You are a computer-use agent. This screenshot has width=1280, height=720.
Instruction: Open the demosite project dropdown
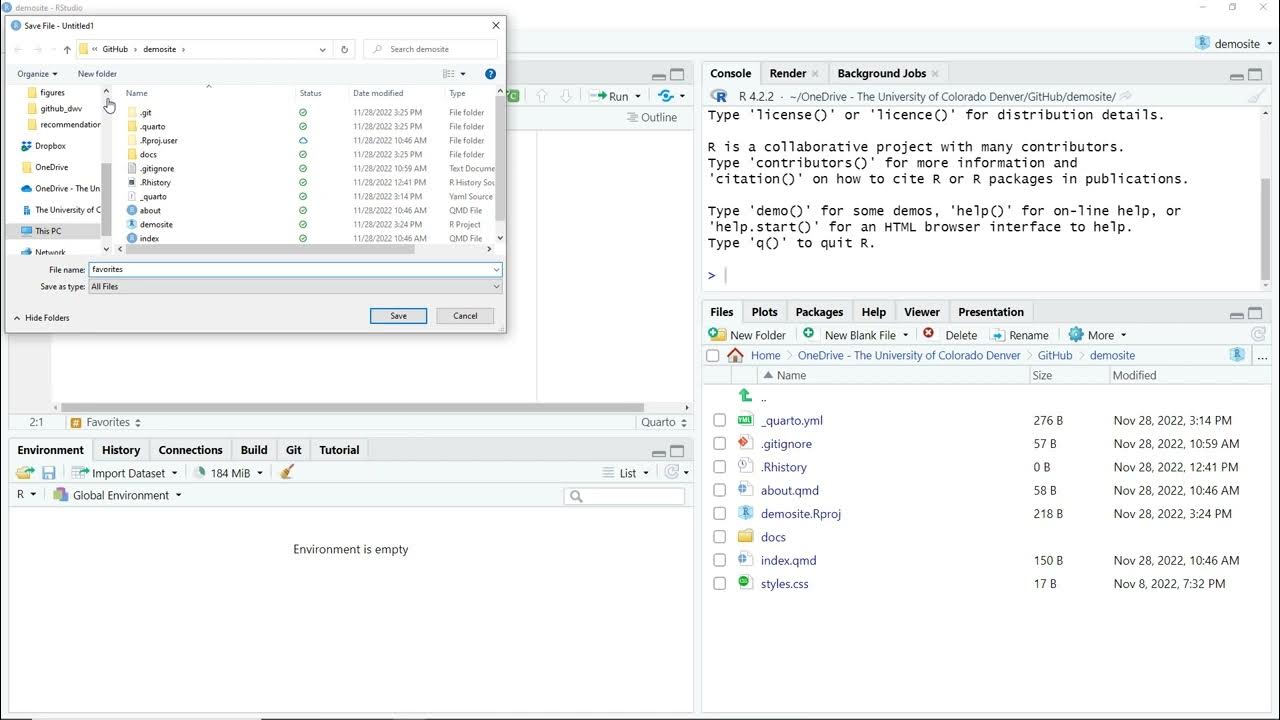[1234, 43]
